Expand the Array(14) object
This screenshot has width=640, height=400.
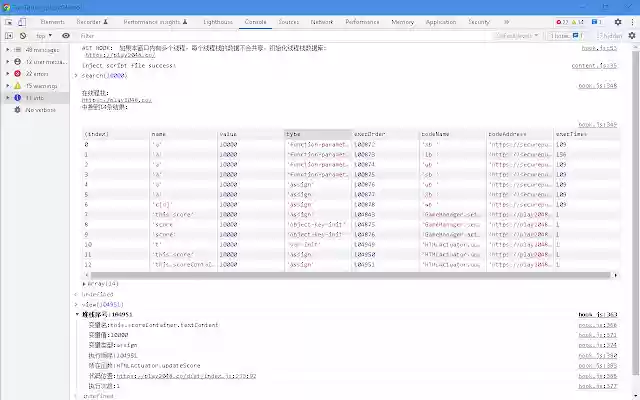click(x=84, y=284)
